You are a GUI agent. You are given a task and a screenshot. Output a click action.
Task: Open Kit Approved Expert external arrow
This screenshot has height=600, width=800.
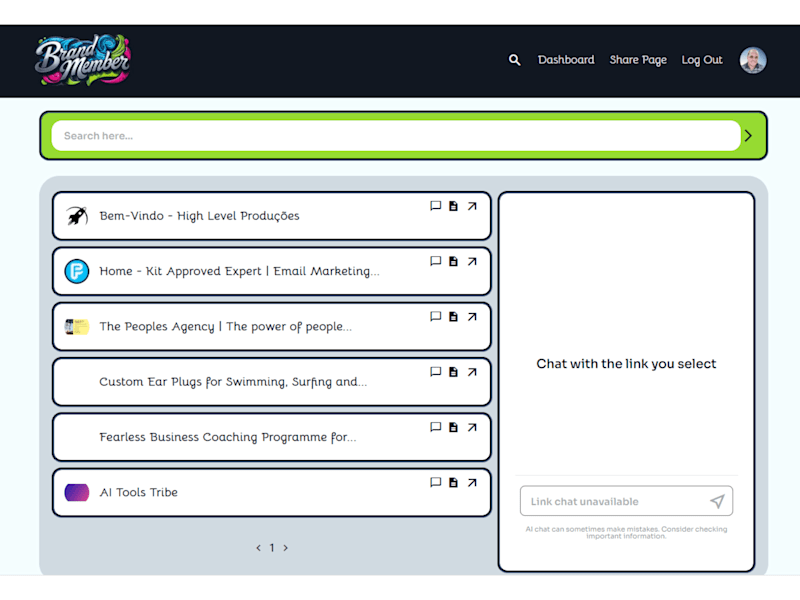point(472,261)
